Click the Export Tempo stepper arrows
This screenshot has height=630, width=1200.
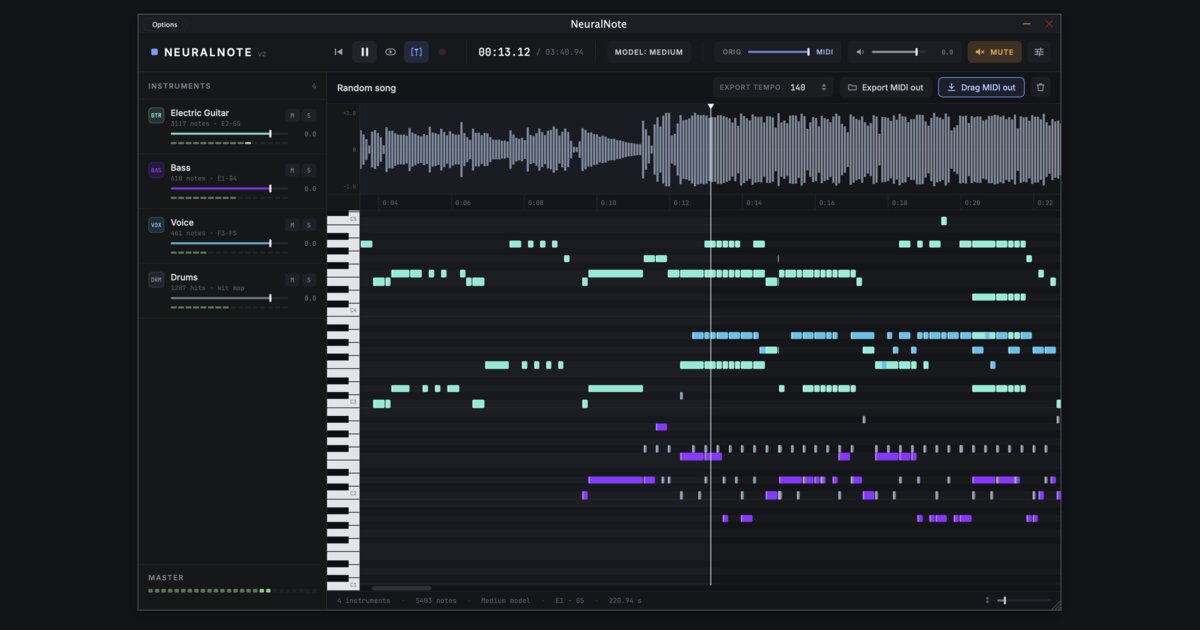pos(824,87)
